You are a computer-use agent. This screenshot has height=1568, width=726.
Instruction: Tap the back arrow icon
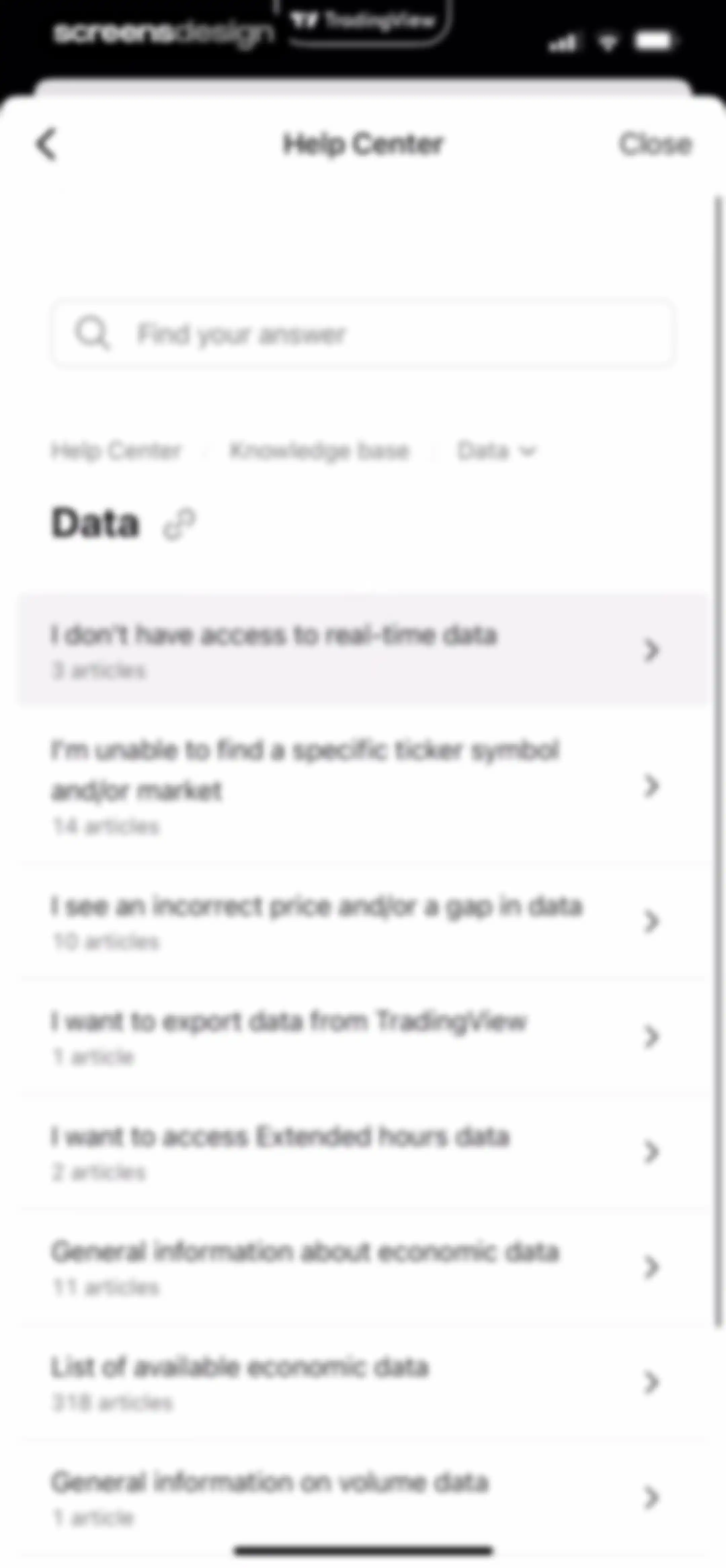click(47, 145)
